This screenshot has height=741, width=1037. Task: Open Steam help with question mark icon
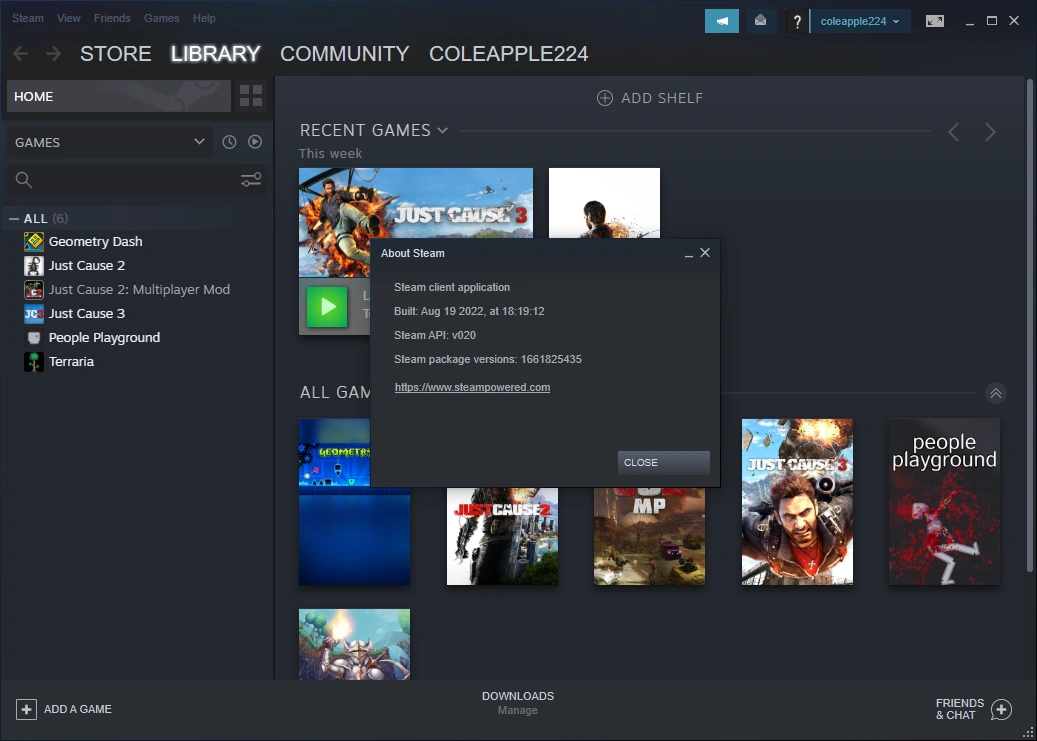[x=796, y=20]
